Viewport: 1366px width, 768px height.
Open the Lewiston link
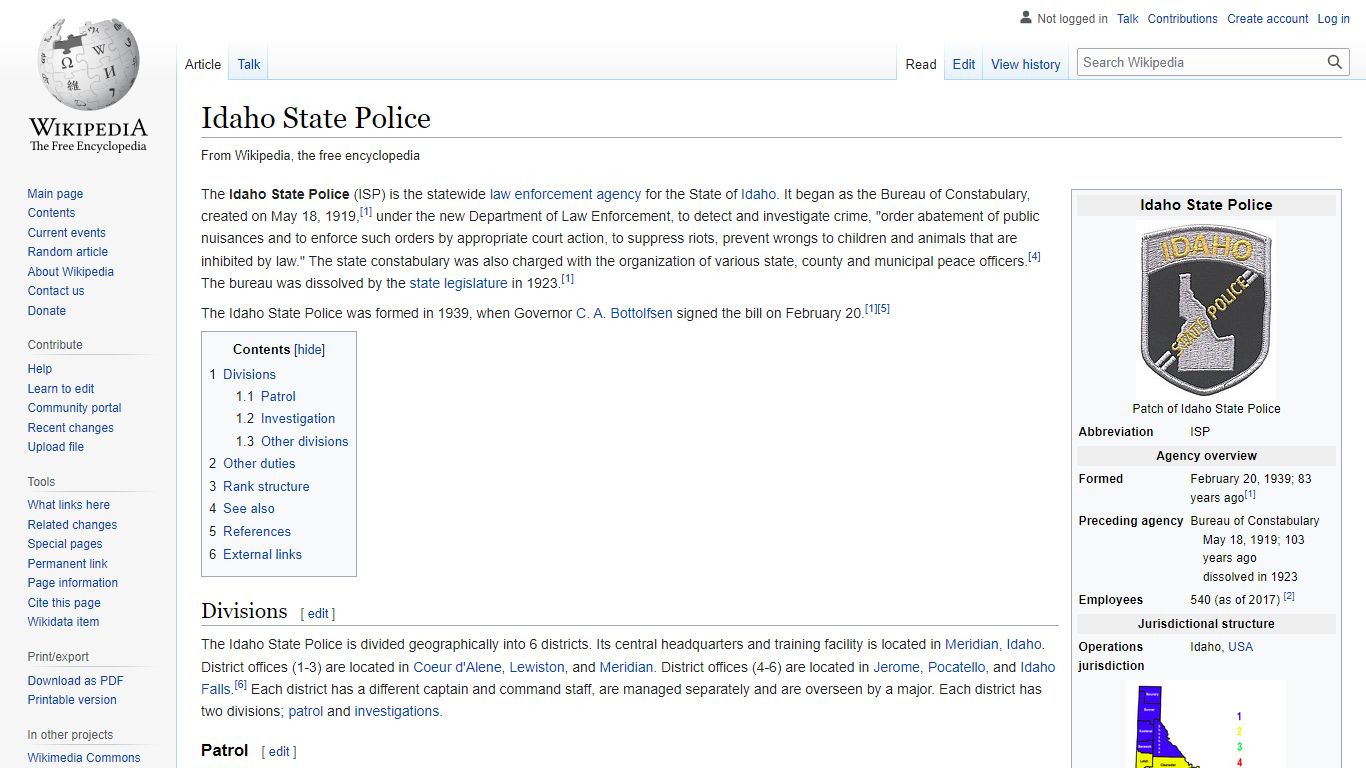tap(537, 667)
